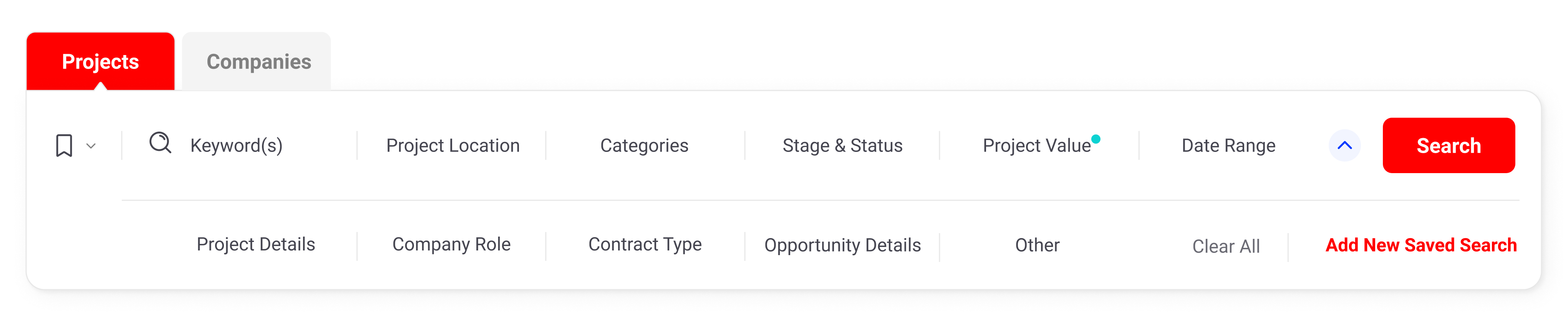Expand the saved searches dropdown arrow
This screenshot has width=1568, height=322.
point(91,146)
